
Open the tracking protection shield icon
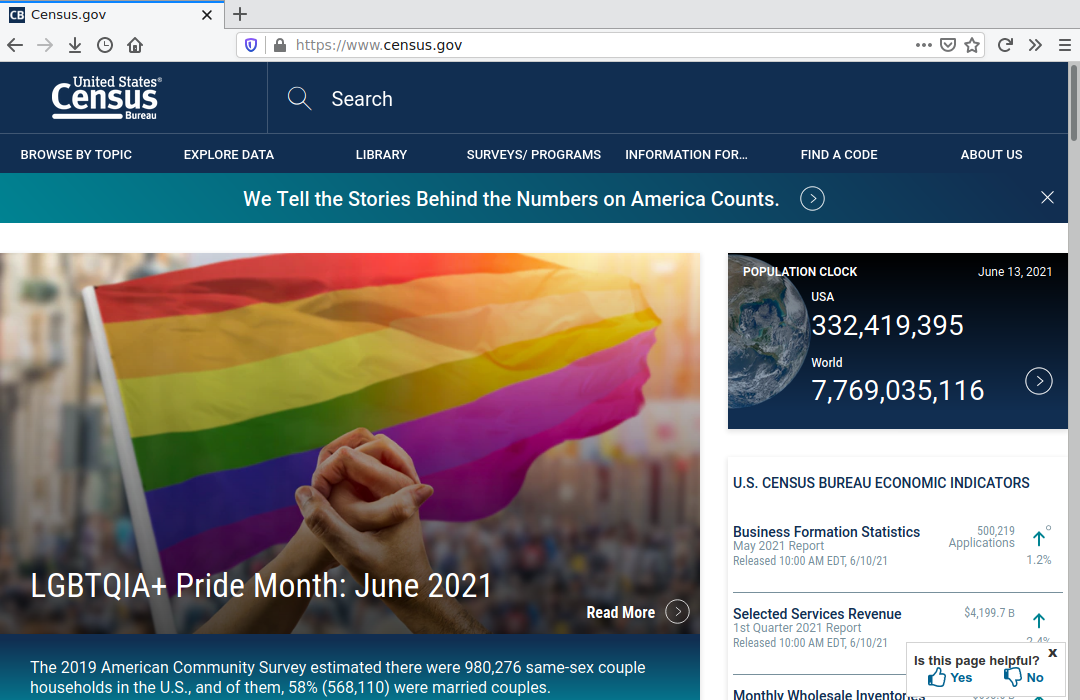251,45
